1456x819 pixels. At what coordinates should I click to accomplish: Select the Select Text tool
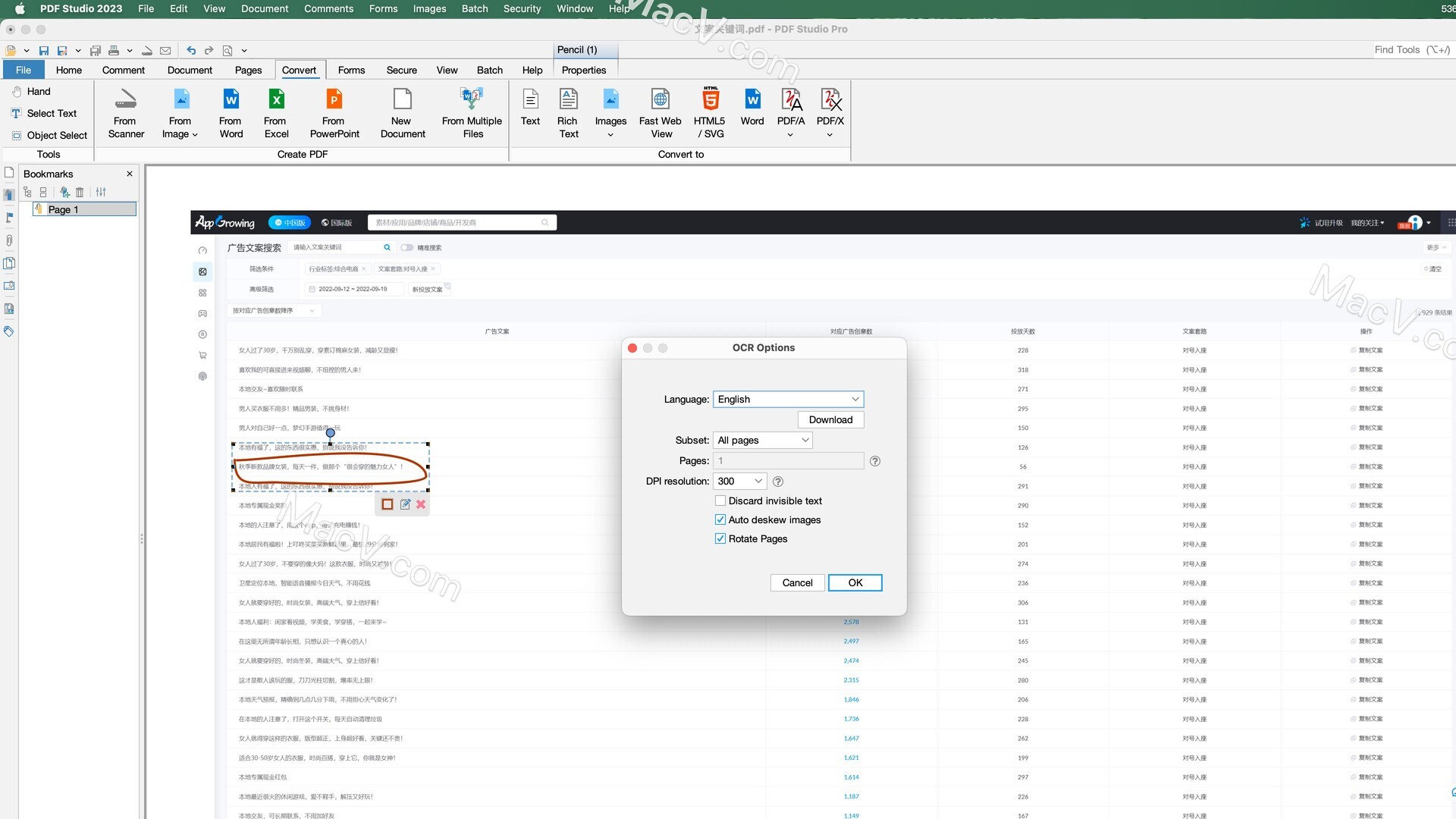(x=44, y=113)
